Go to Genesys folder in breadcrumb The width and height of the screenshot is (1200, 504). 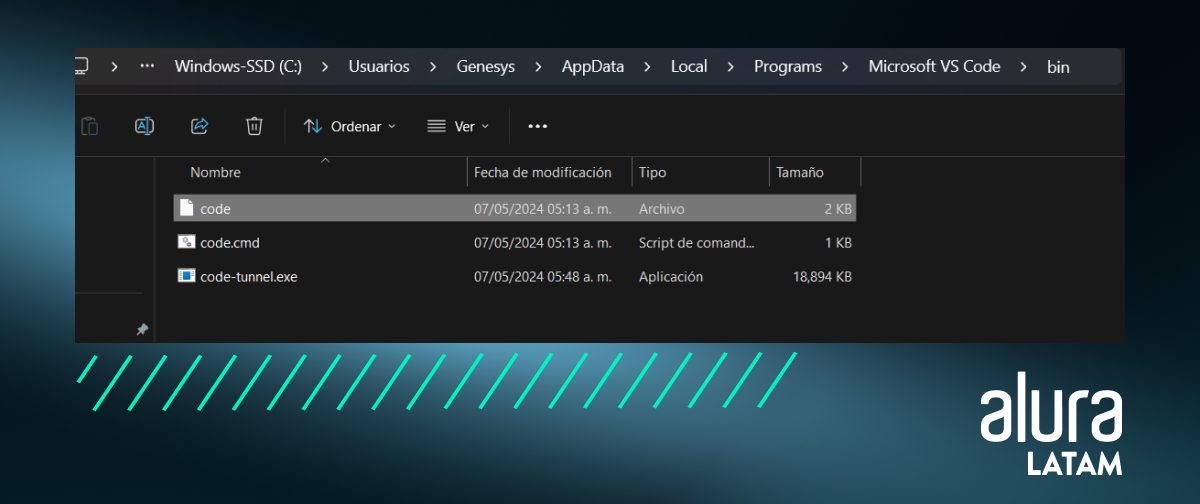point(486,67)
